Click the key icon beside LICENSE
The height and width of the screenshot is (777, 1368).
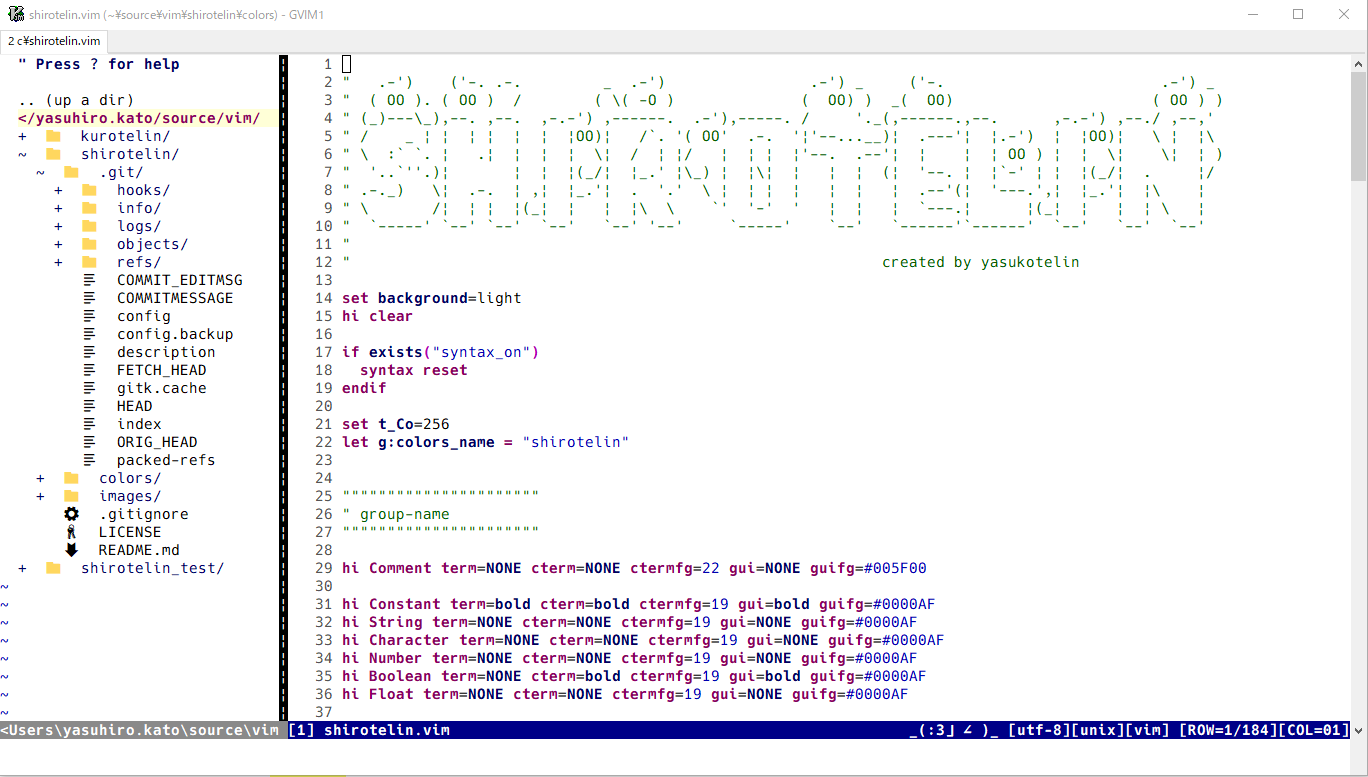coord(71,532)
